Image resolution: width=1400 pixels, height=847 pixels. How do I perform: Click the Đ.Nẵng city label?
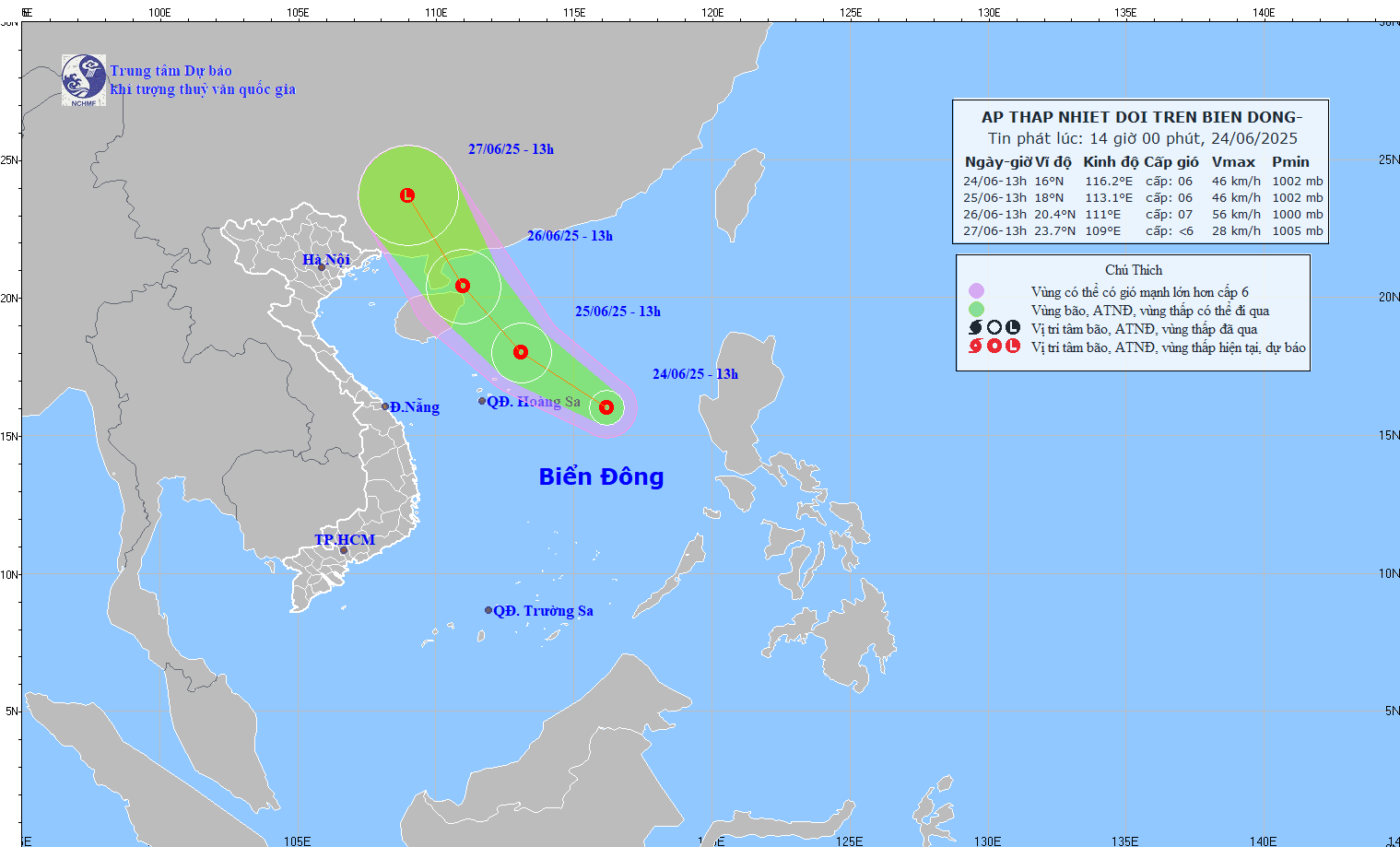click(416, 406)
